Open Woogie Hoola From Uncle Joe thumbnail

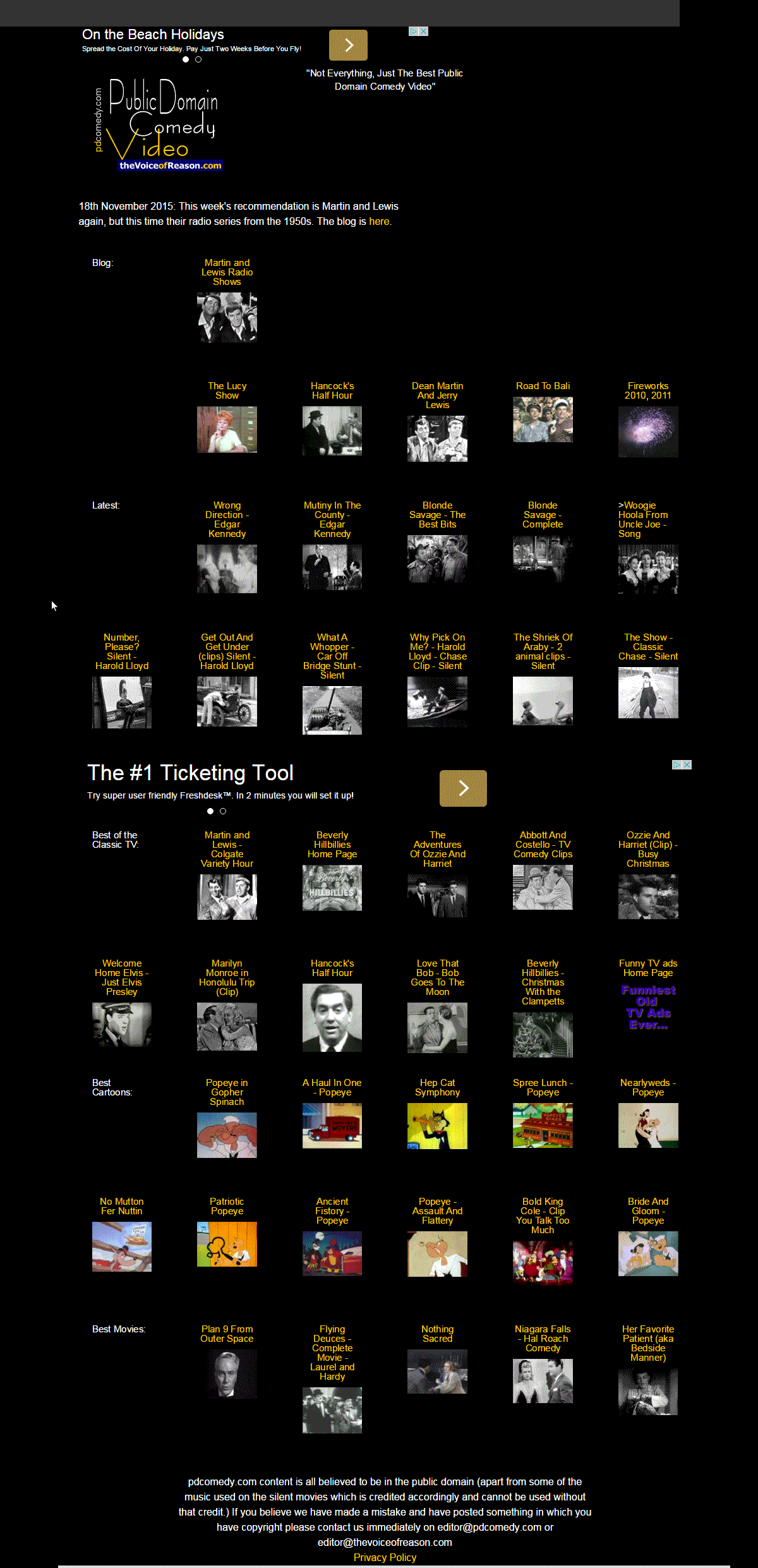648,569
